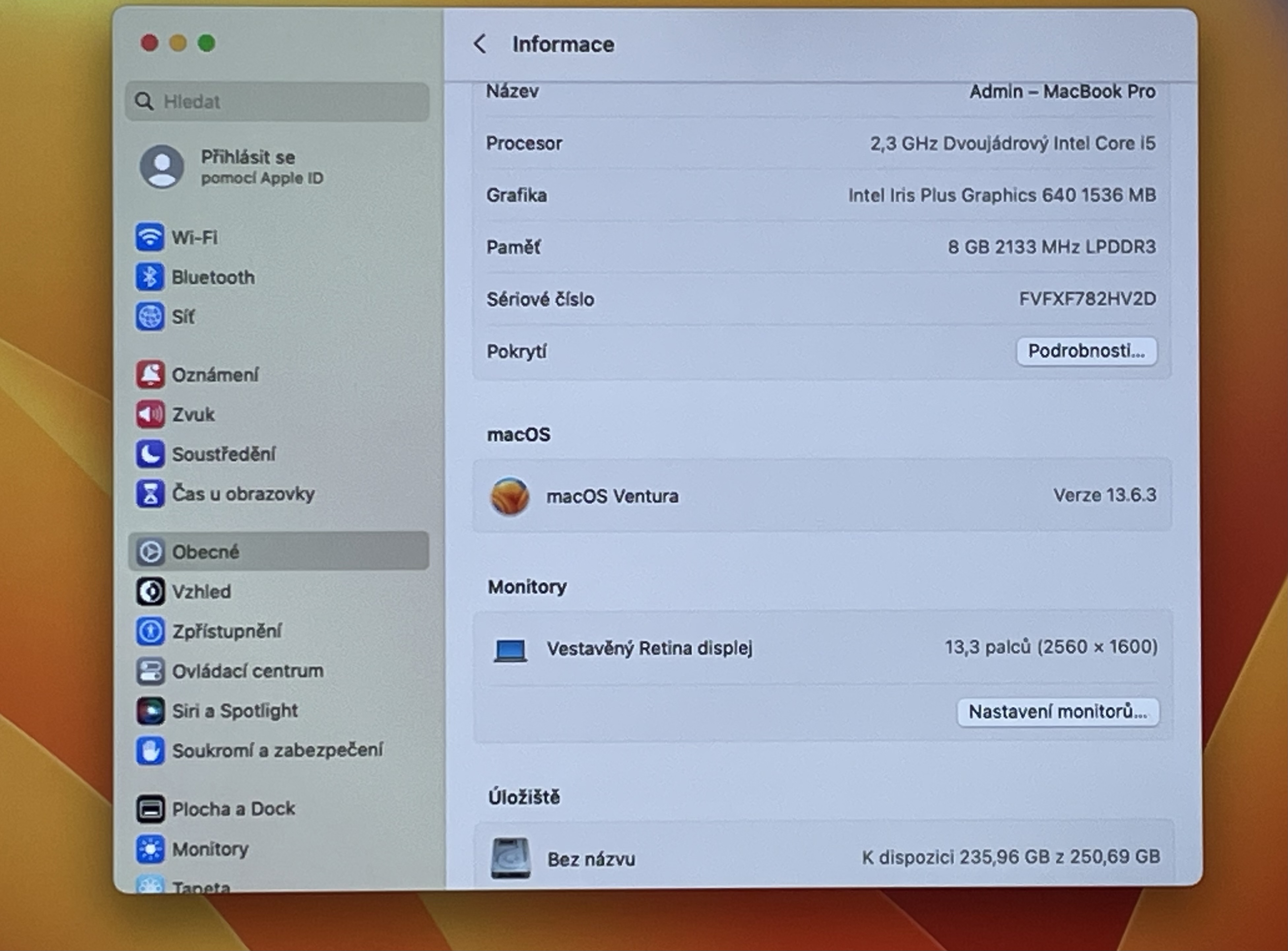Select the Síť globe icon
Viewport: 1288px width, 951px height.
(149, 317)
